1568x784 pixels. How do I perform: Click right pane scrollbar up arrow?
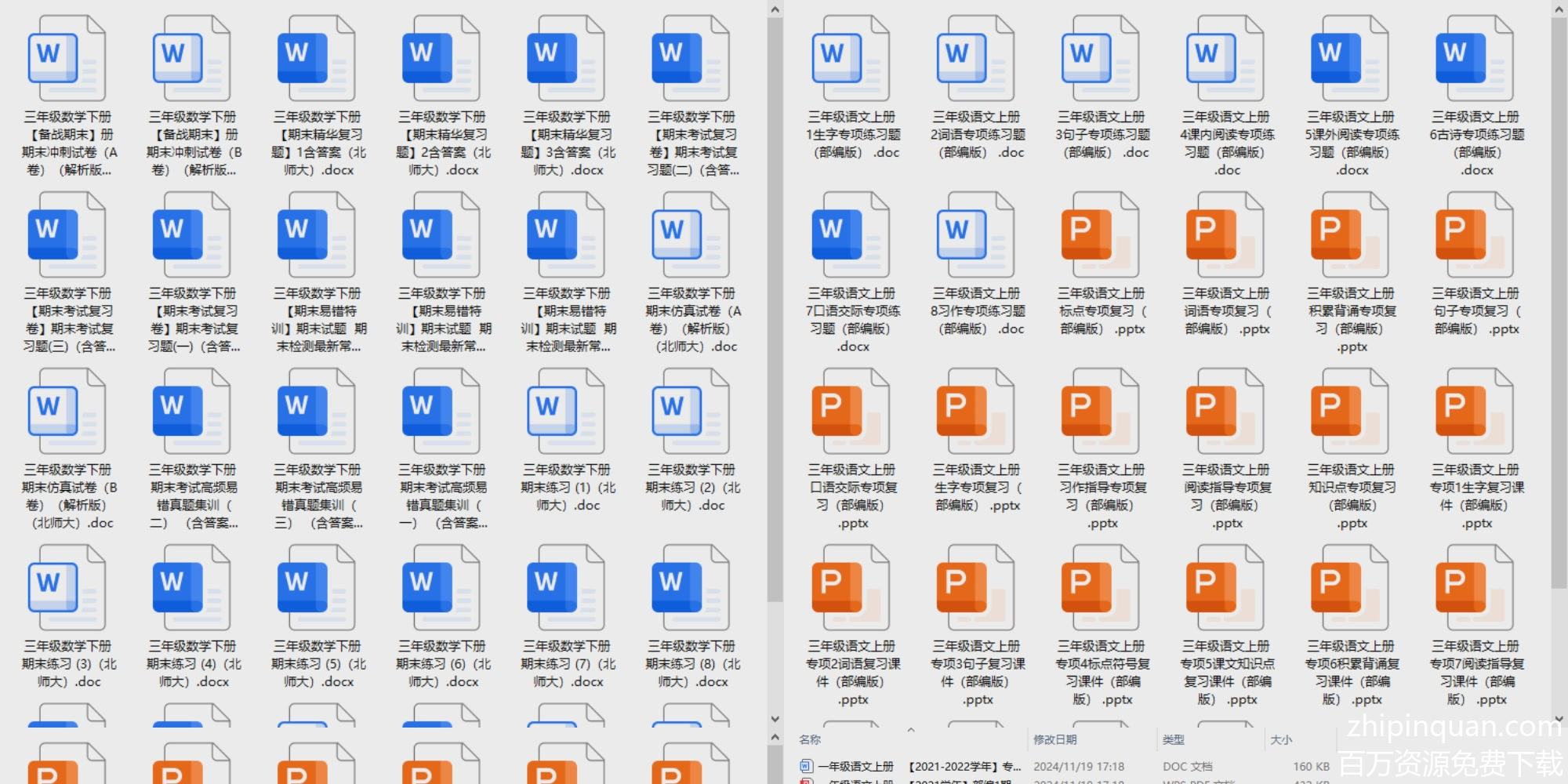(x=1559, y=9)
